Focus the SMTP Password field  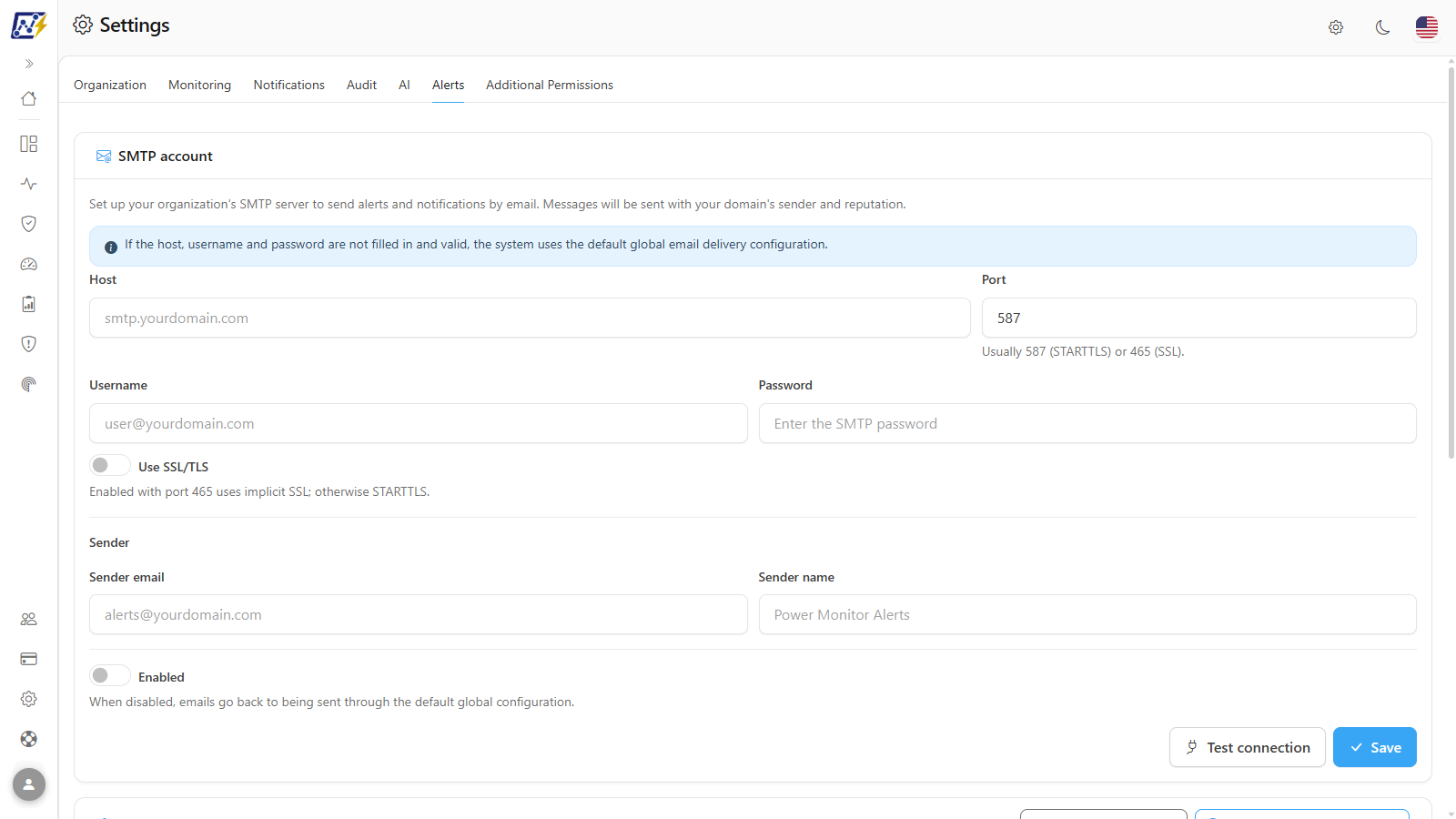tap(1087, 424)
